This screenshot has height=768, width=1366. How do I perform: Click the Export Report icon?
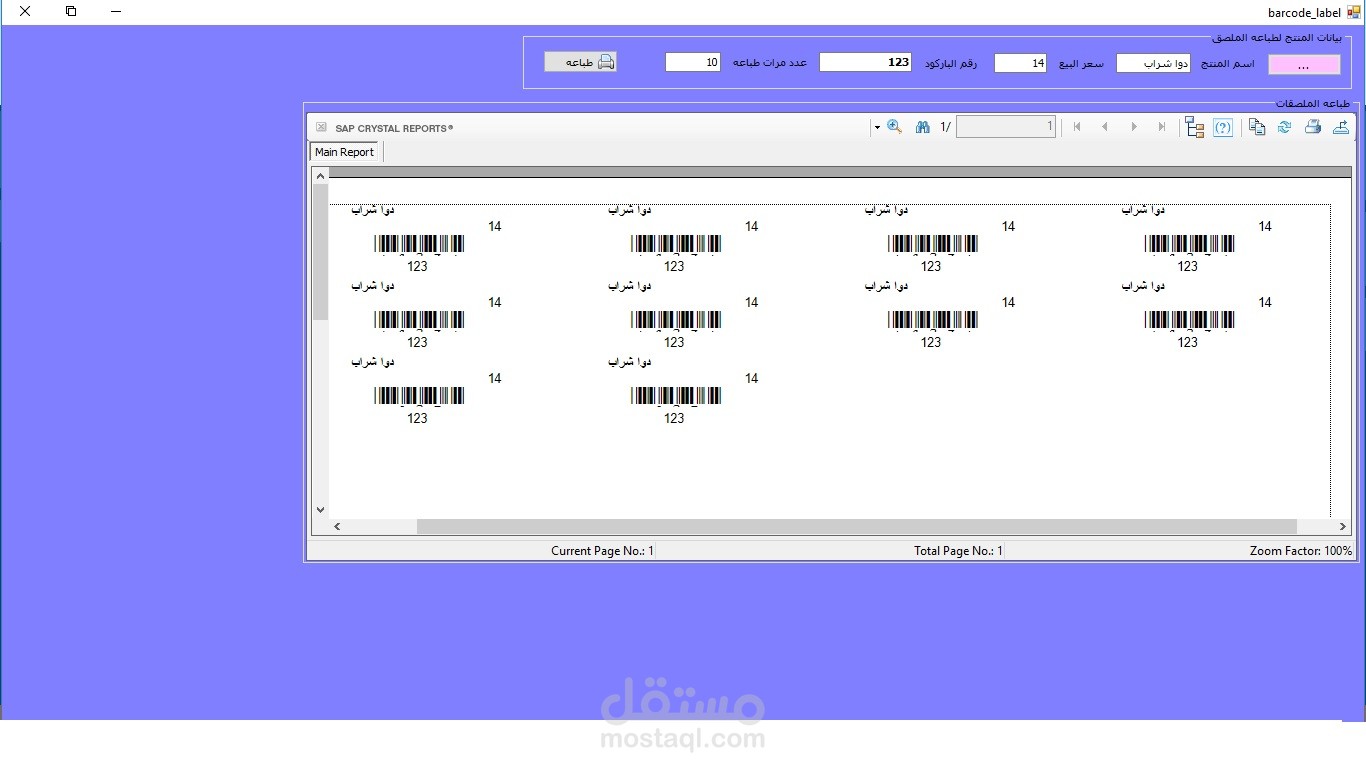pyautogui.click(x=1341, y=127)
